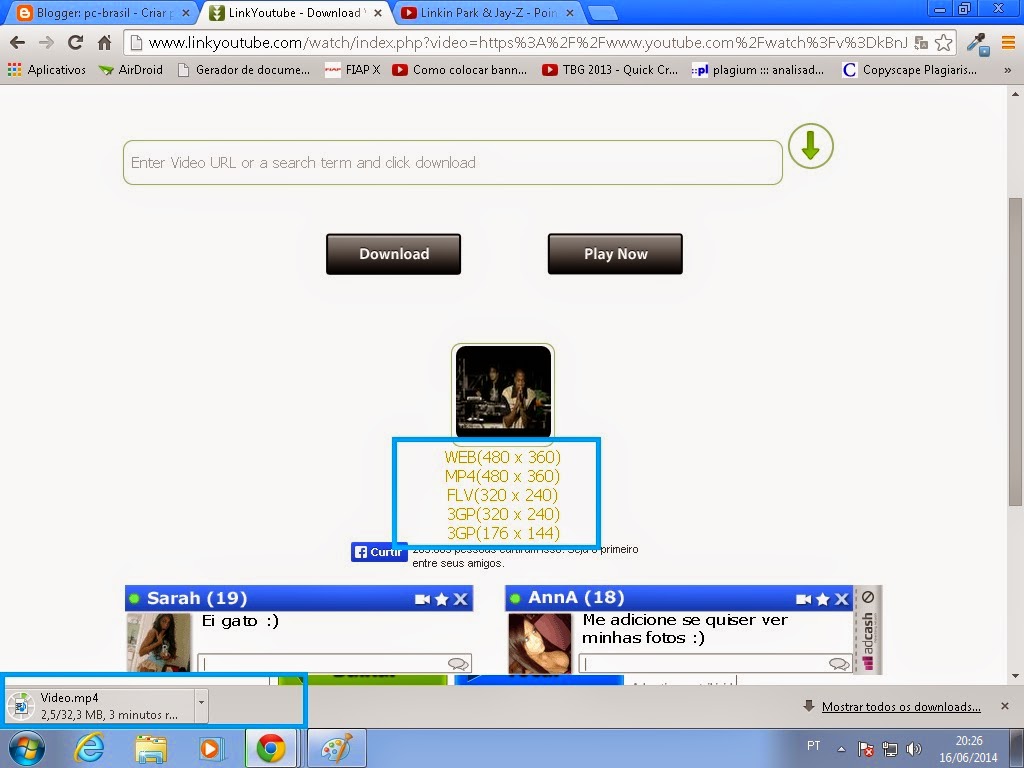The height and width of the screenshot is (768, 1024).
Task: Click the Sarah chat message input
Action: pyautogui.click(x=334, y=664)
